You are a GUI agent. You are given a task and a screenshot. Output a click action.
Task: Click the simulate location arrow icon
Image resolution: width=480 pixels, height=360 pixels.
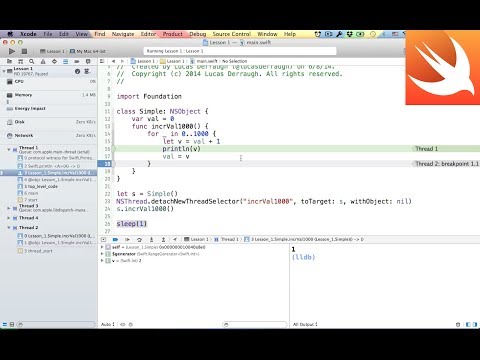[175, 239]
